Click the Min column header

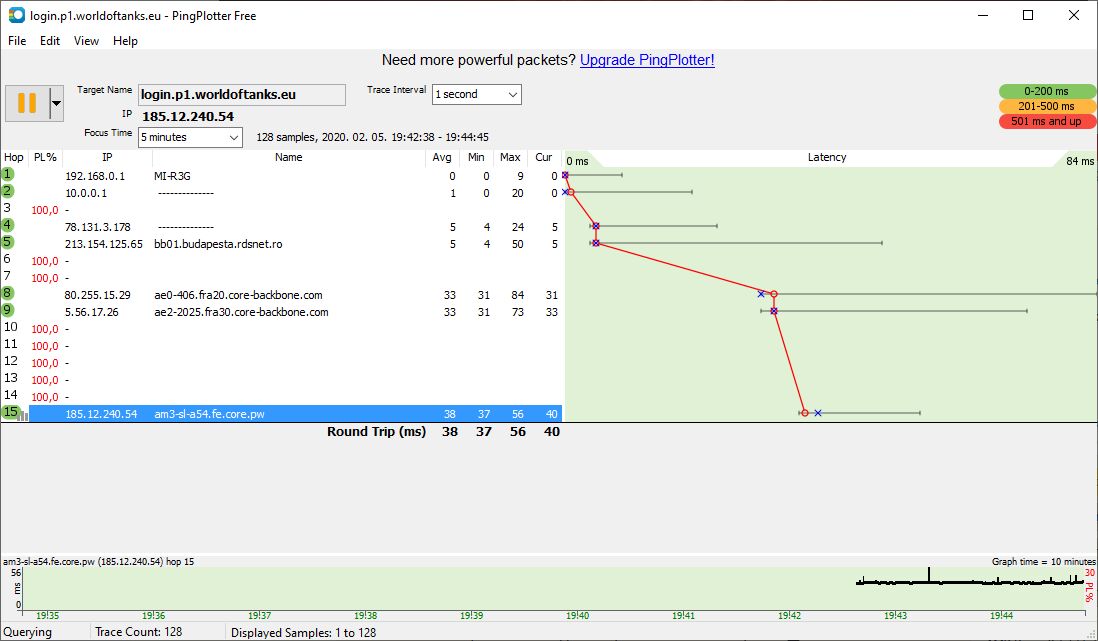(x=476, y=157)
